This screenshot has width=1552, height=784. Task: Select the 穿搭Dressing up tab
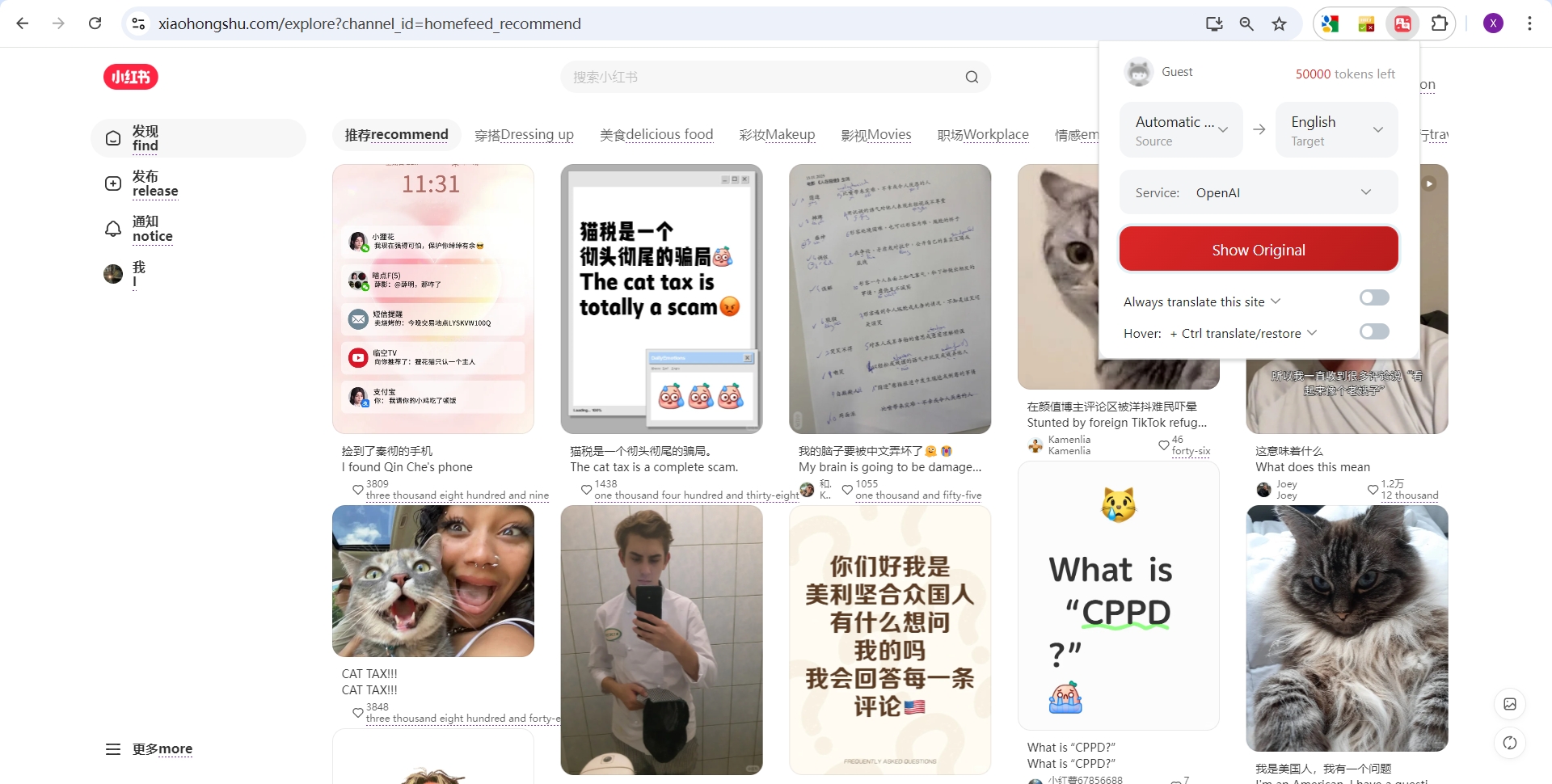(x=524, y=134)
